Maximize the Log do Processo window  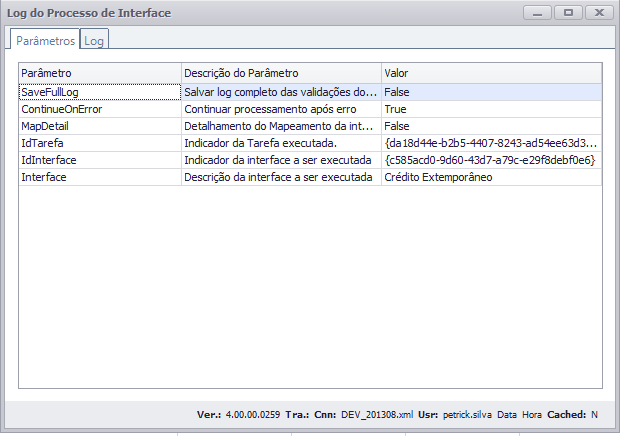pos(568,13)
